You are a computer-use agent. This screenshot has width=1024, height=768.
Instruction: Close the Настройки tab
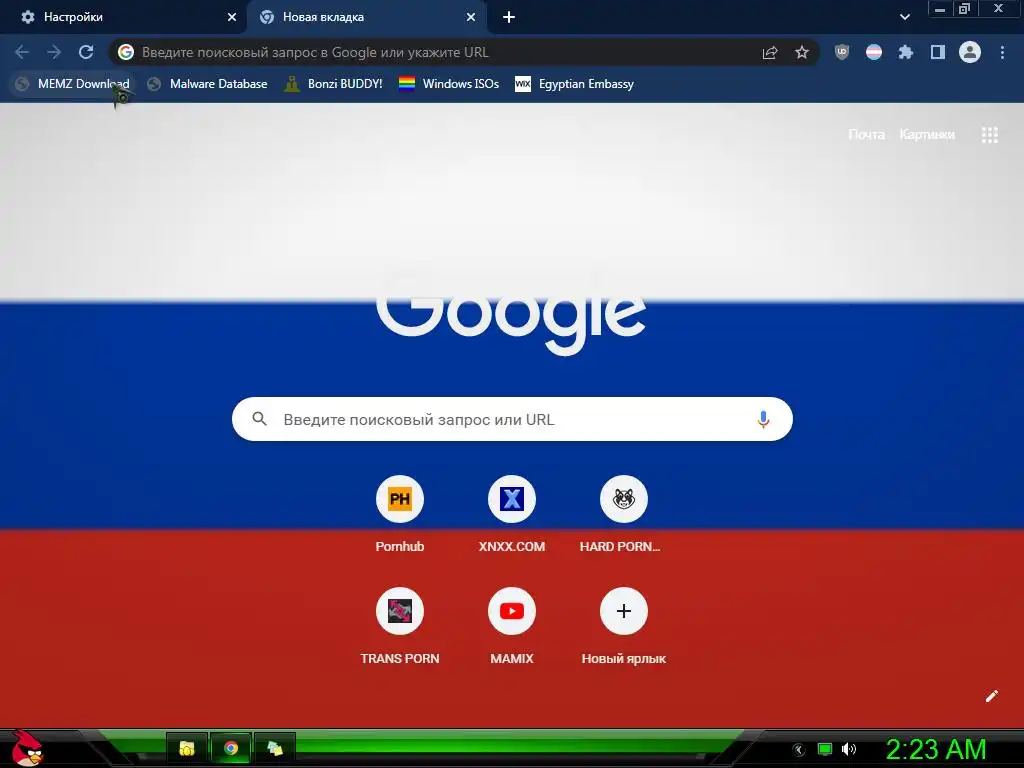tap(232, 17)
